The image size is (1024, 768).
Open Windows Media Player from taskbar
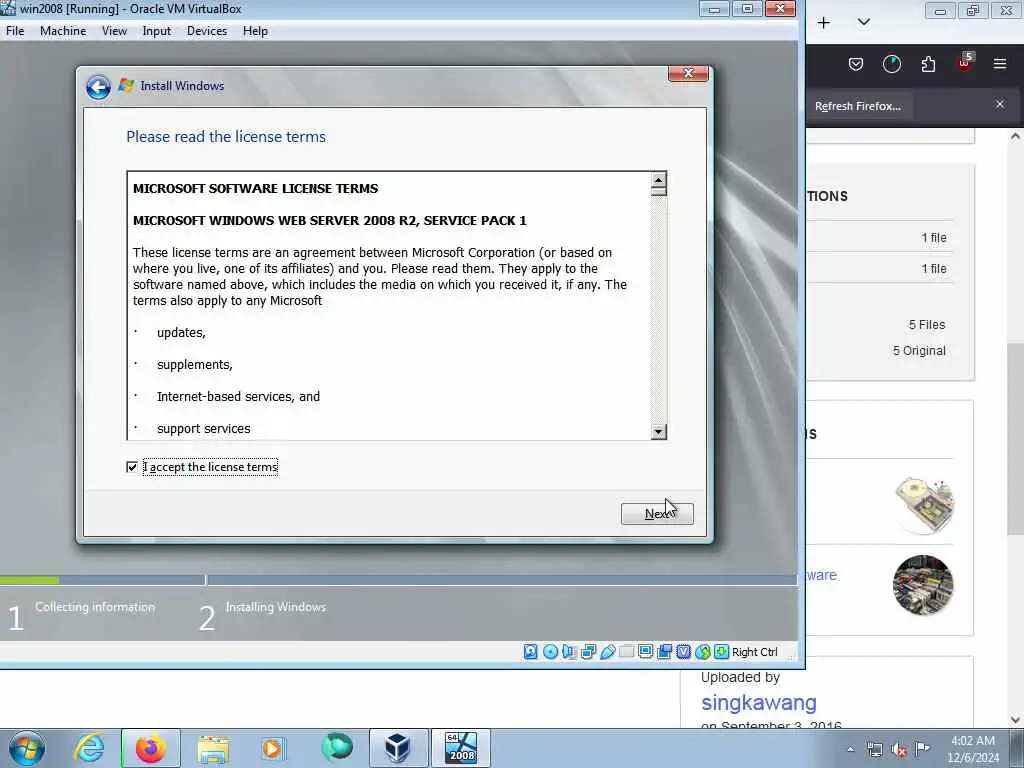[x=273, y=748]
